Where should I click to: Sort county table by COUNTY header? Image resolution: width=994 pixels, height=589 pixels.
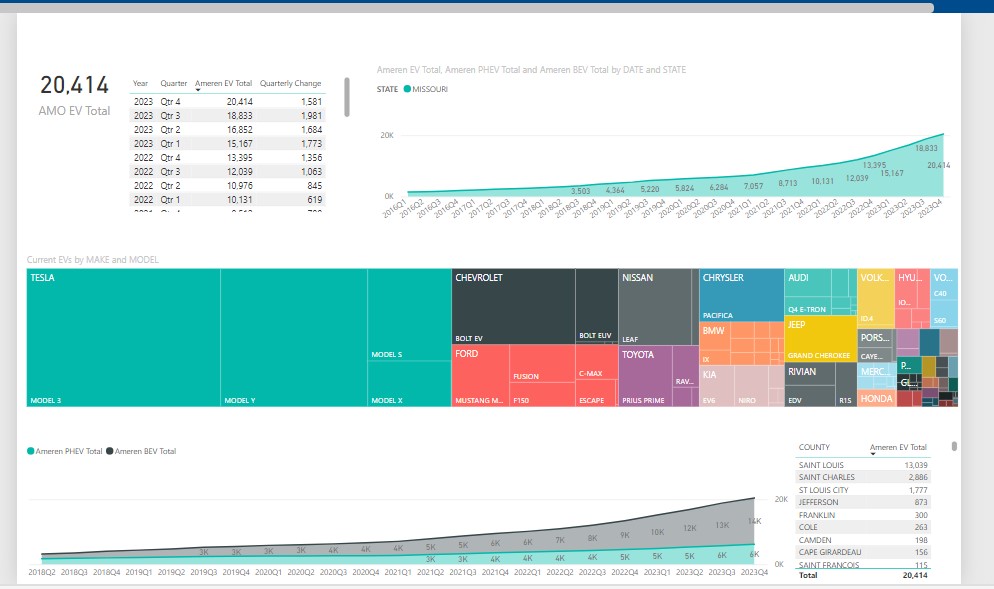813,447
